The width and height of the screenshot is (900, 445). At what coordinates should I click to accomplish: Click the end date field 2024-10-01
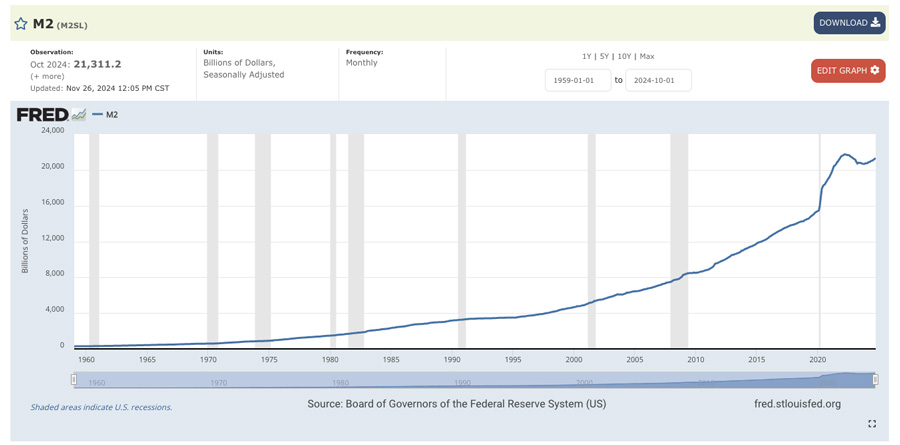658,80
